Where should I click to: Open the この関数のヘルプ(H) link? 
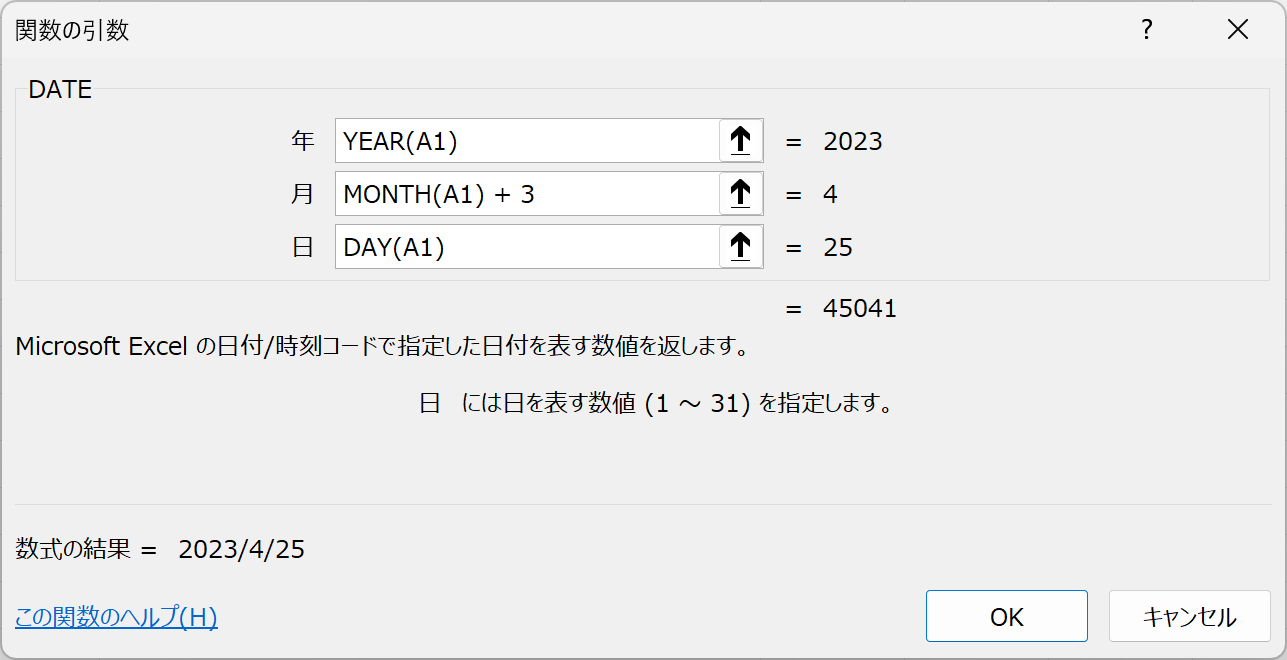point(116,617)
